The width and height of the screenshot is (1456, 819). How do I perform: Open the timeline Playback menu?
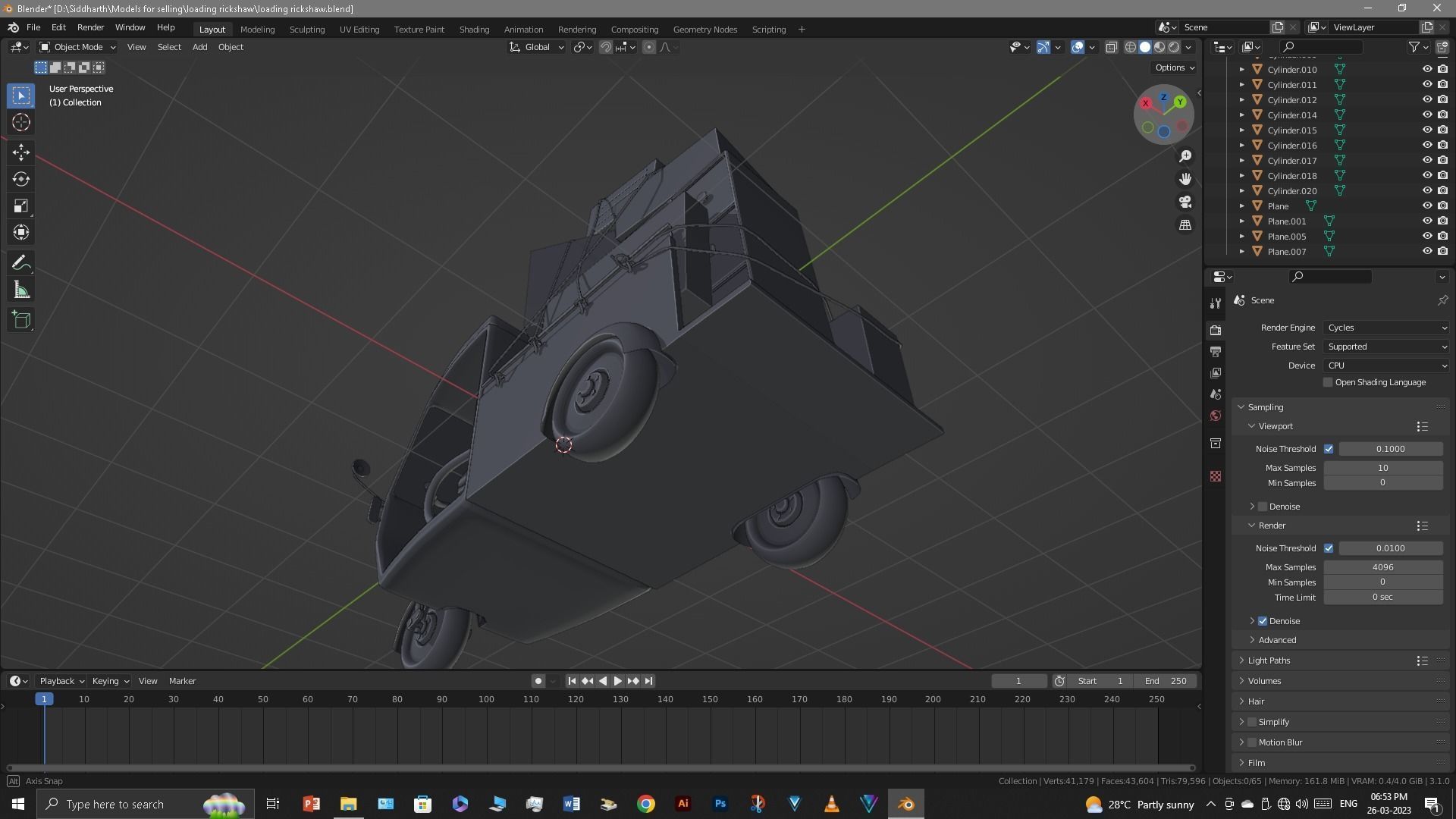pyautogui.click(x=61, y=681)
